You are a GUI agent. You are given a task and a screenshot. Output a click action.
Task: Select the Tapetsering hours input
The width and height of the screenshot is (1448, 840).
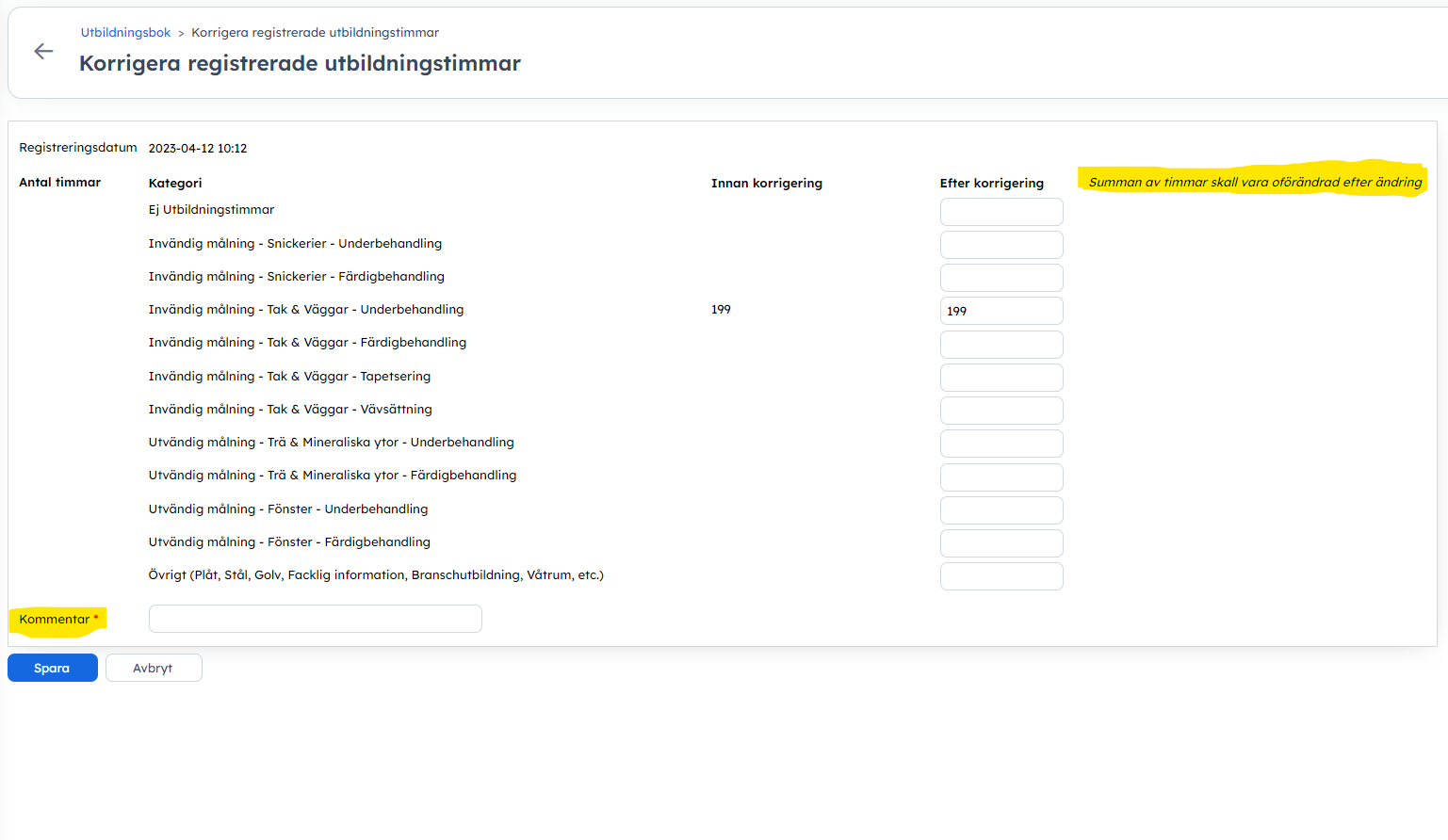pyautogui.click(x=1001, y=378)
